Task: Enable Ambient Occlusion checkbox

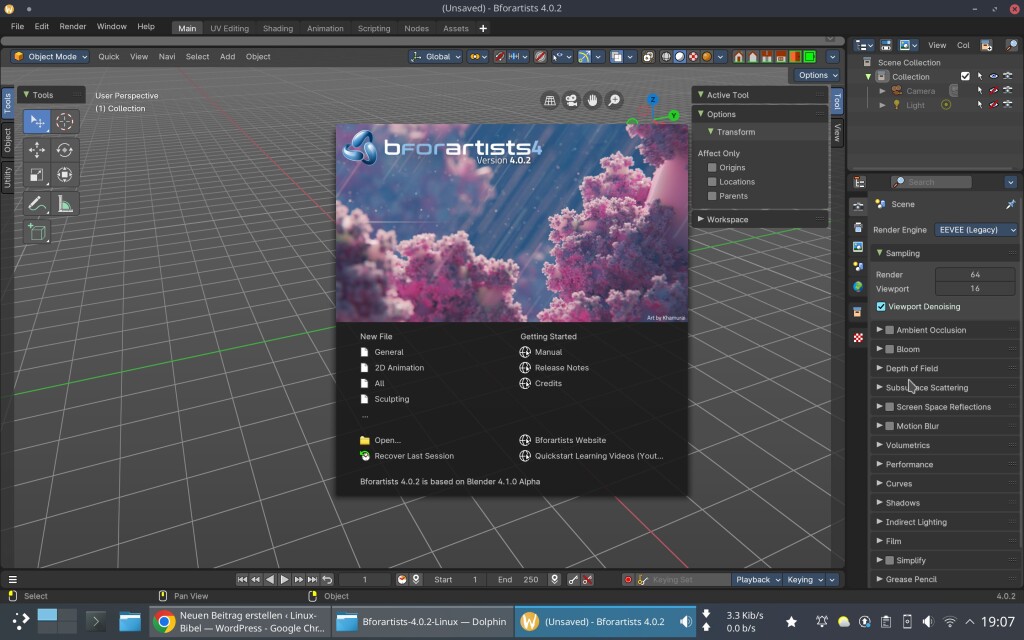Action: pos(889,330)
